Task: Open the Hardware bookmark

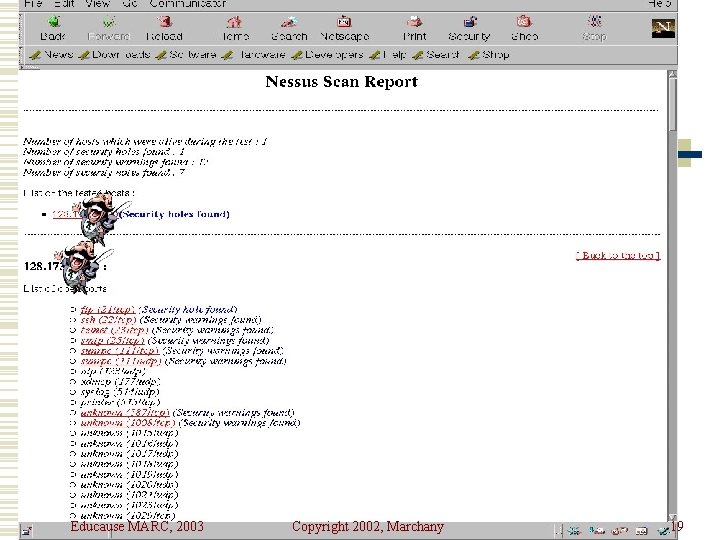Action: pyautogui.click(x=253, y=55)
